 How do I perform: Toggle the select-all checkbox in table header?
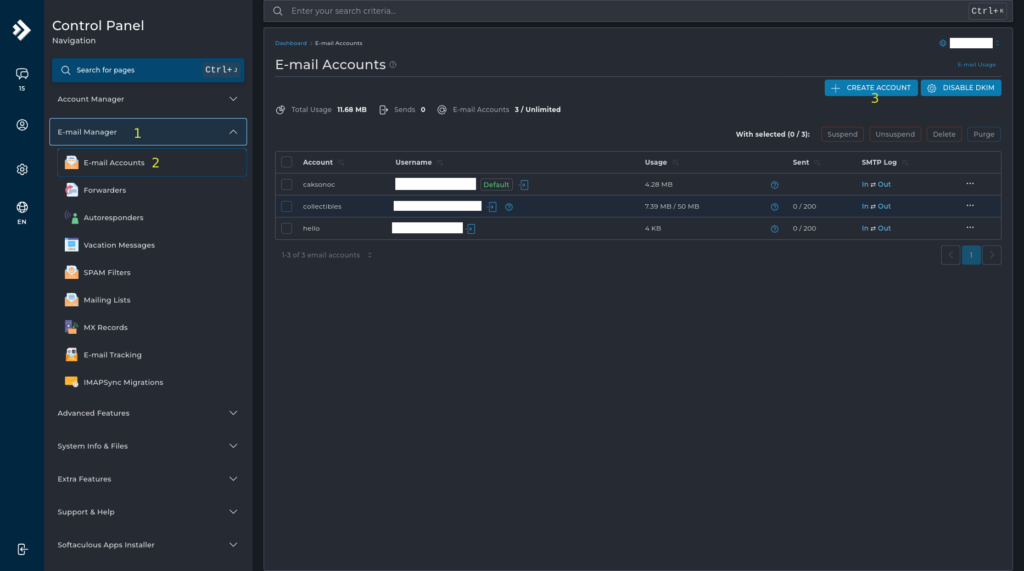coord(287,162)
